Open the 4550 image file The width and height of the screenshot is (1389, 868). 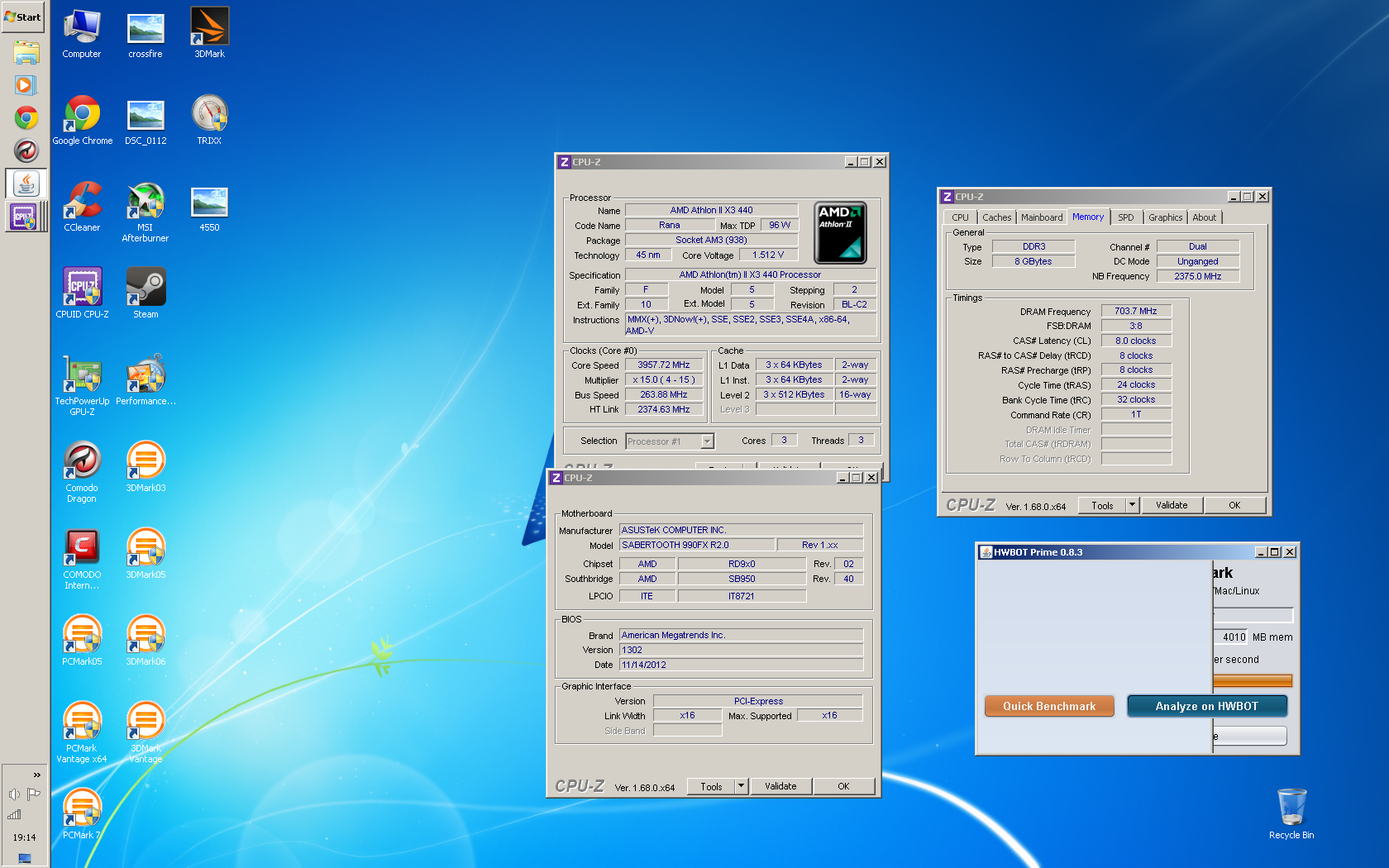click(209, 207)
